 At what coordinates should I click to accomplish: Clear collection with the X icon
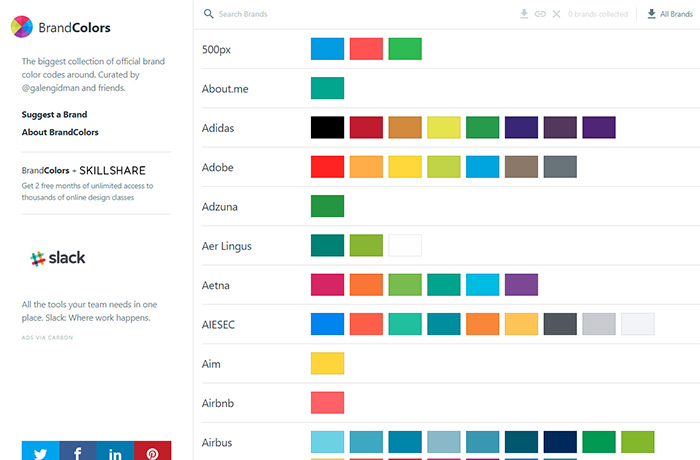point(556,14)
